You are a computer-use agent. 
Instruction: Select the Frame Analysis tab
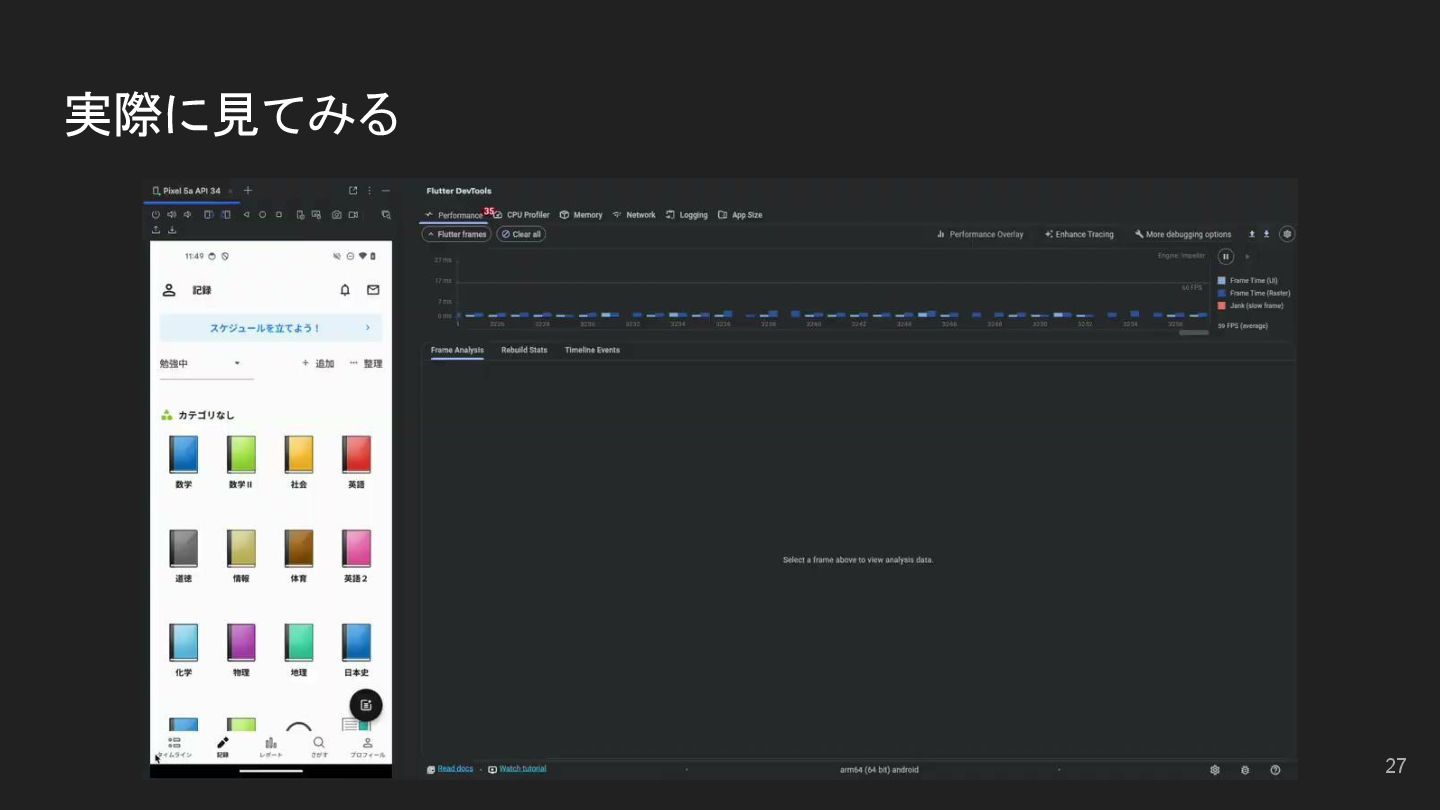(457, 350)
